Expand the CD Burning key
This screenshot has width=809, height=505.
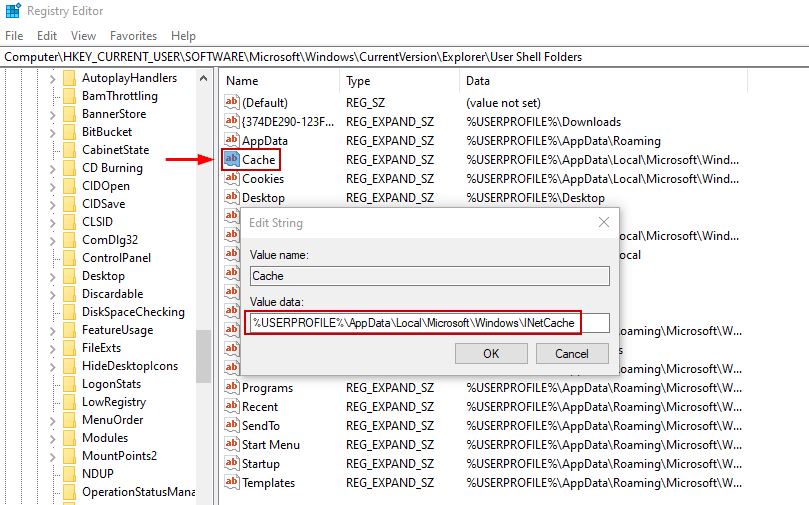53,169
